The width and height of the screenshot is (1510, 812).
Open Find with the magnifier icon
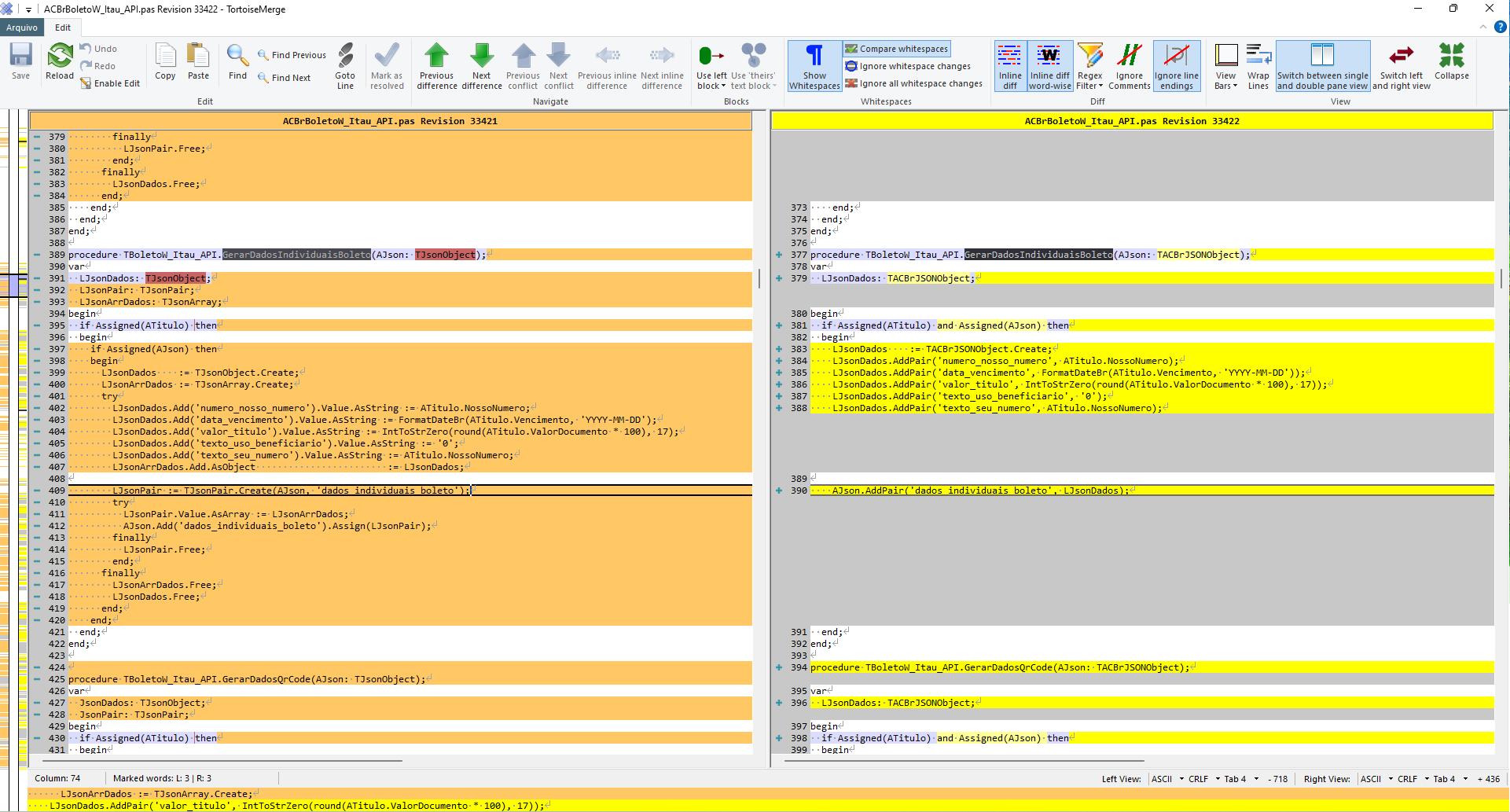237,61
